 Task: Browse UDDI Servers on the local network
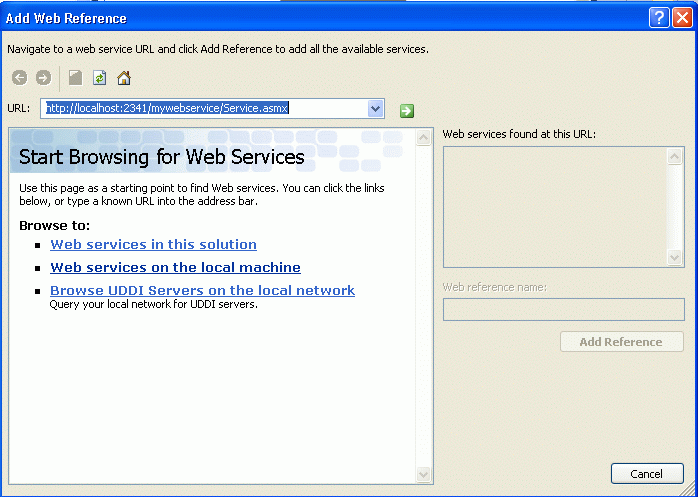pyautogui.click(x=202, y=290)
